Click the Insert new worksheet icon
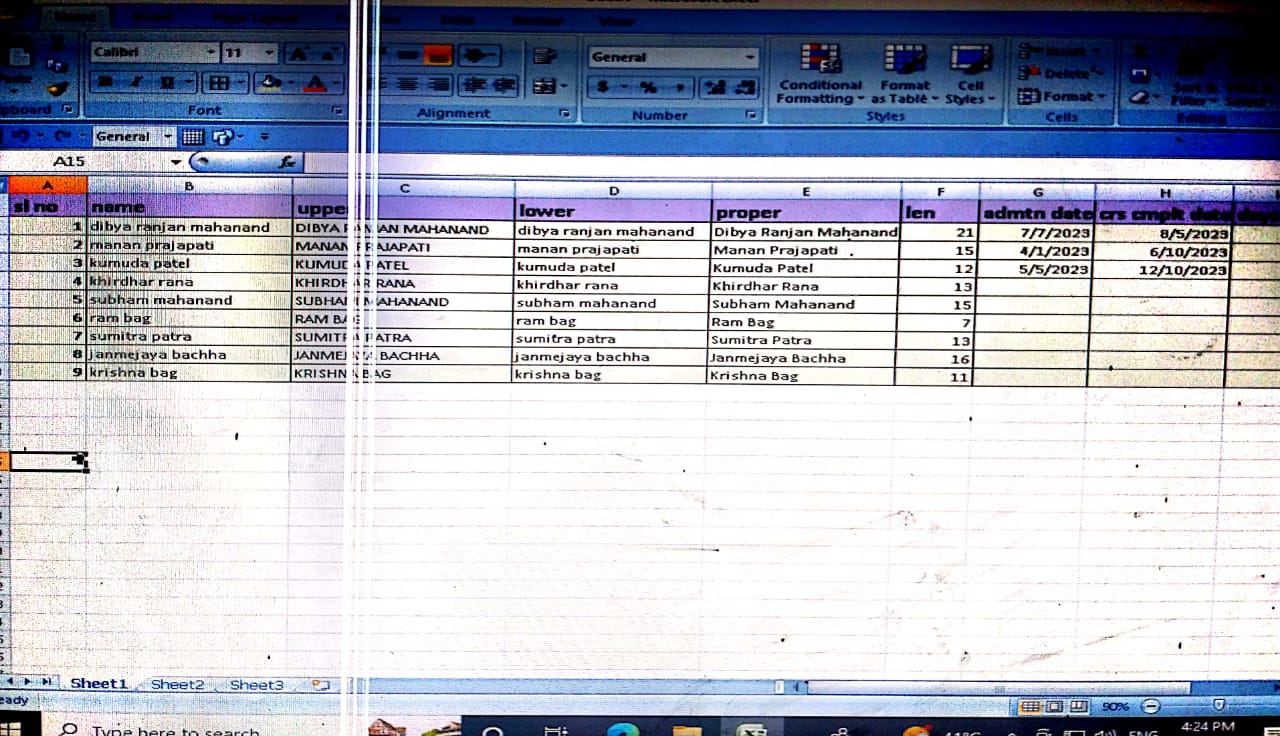1280x736 pixels. pyautogui.click(x=320, y=685)
